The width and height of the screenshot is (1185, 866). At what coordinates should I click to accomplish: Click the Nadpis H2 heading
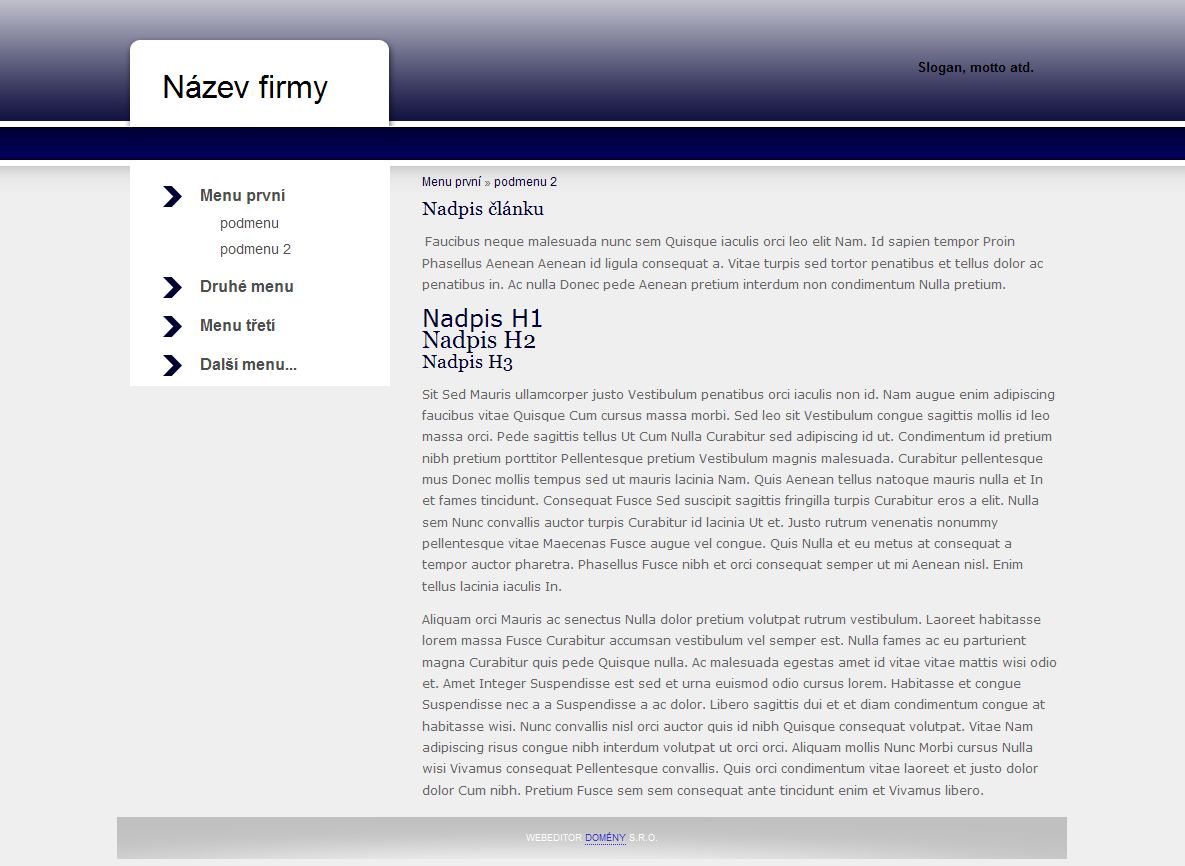click(478, 340)
